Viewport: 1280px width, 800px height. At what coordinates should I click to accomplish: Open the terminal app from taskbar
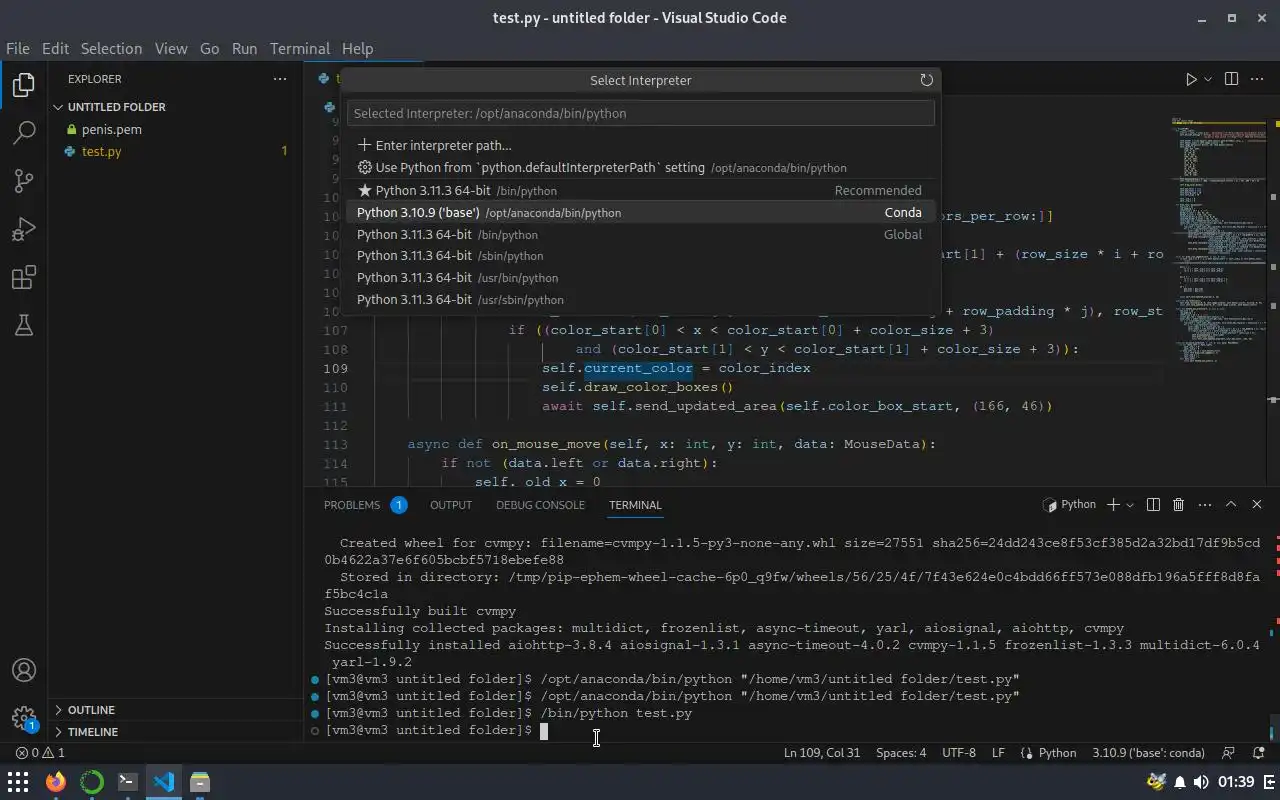(x=128, y=782)
